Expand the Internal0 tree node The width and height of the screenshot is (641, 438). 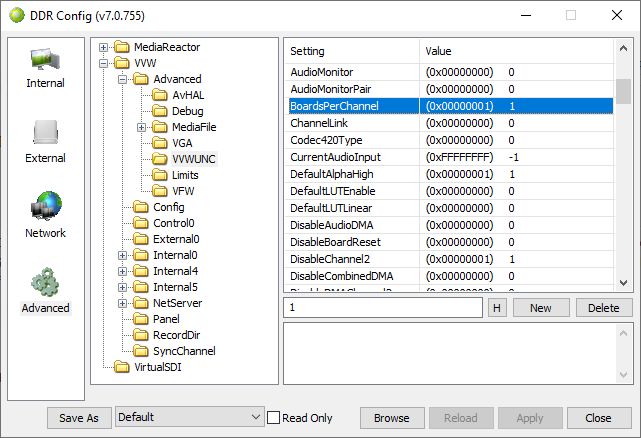pyautogui.click(x=122, y=256)
